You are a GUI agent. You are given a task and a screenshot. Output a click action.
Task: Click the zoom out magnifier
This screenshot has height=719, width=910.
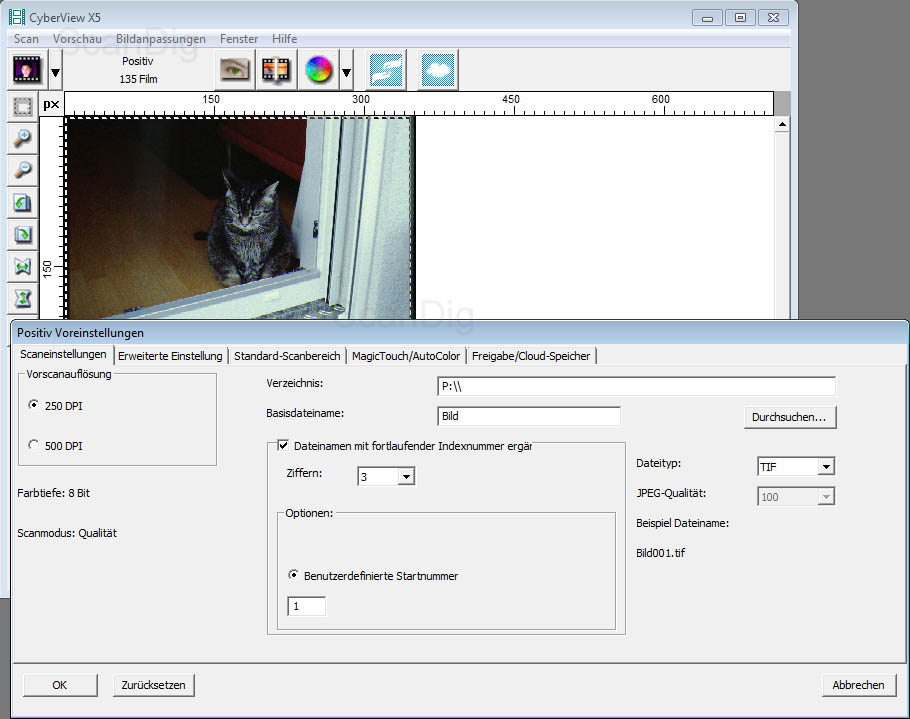point(23,170)
